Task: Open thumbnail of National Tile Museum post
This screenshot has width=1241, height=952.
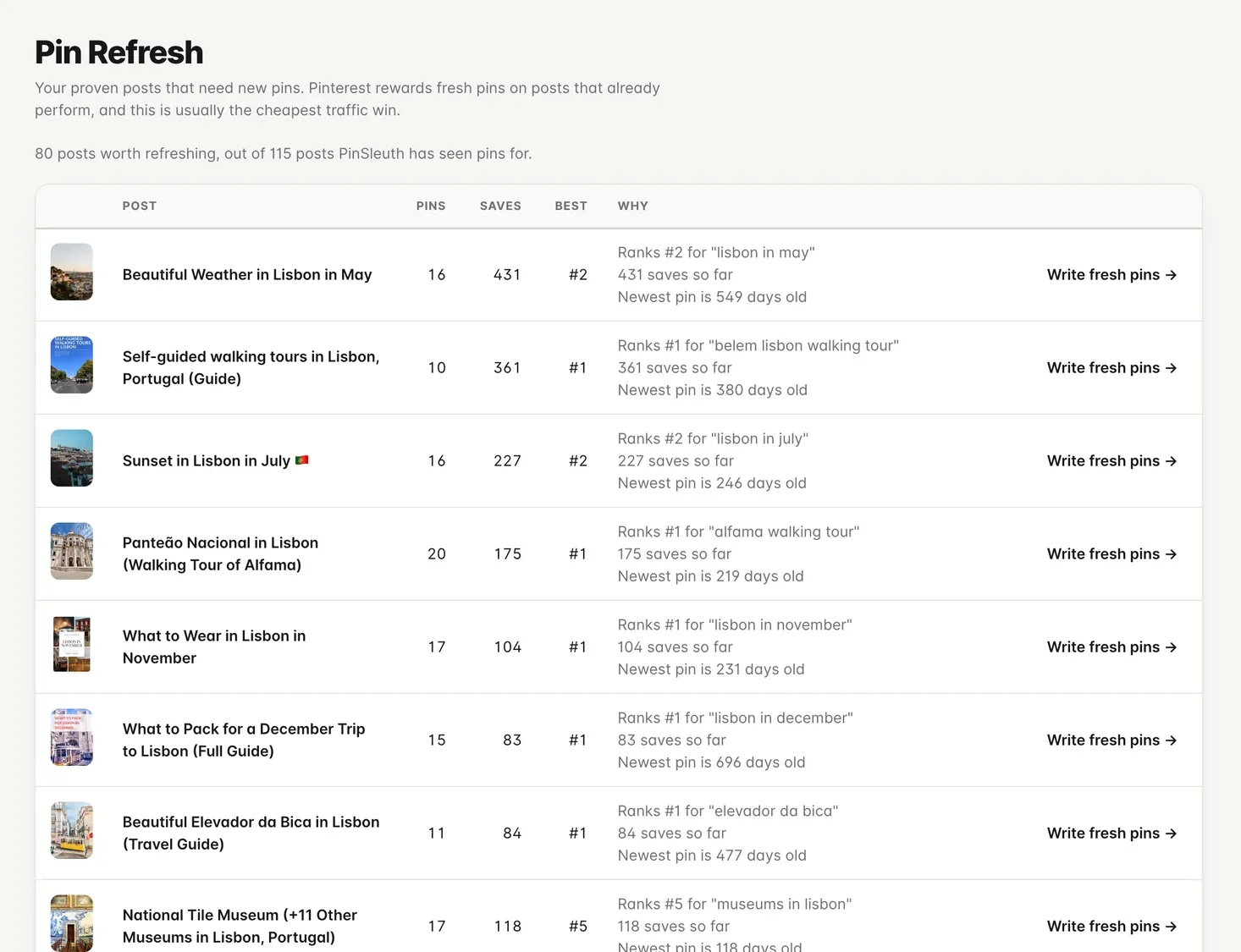Action: click(72, 923)
